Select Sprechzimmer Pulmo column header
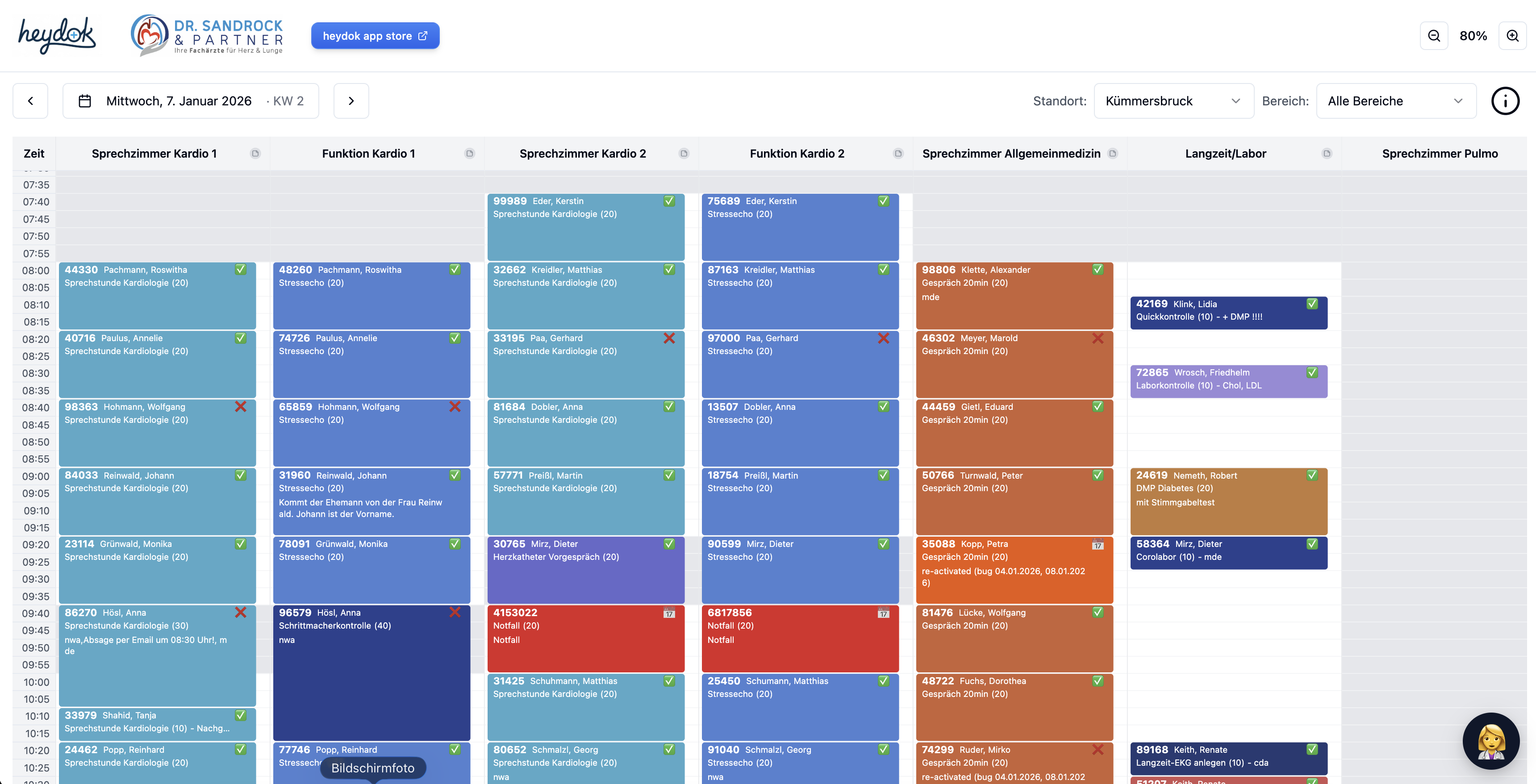This screenshot has height=784, width=1536. pyautogui.click(x=1440, y=153)
